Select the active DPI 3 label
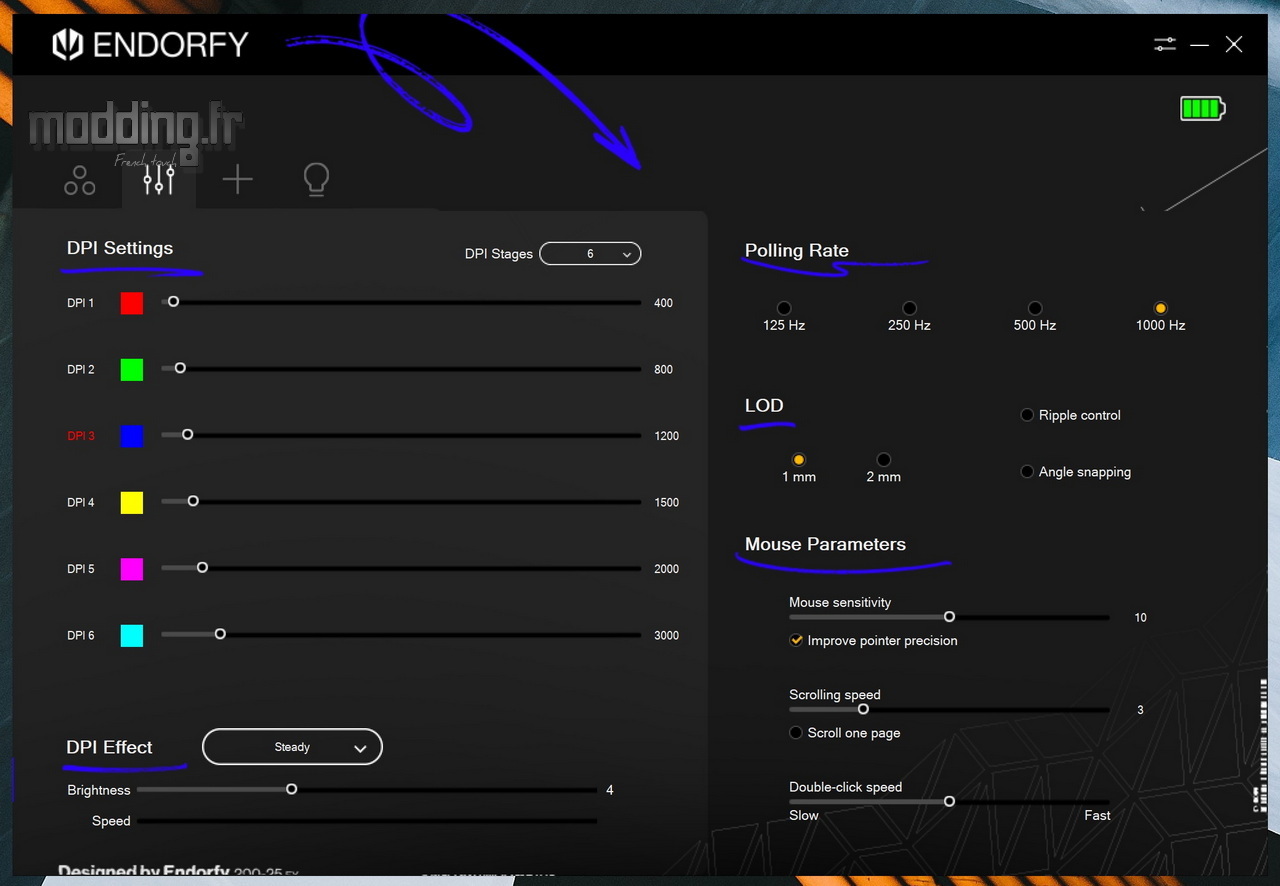The width and height of the screenshot is (1280, 886). tap(81, 436)
